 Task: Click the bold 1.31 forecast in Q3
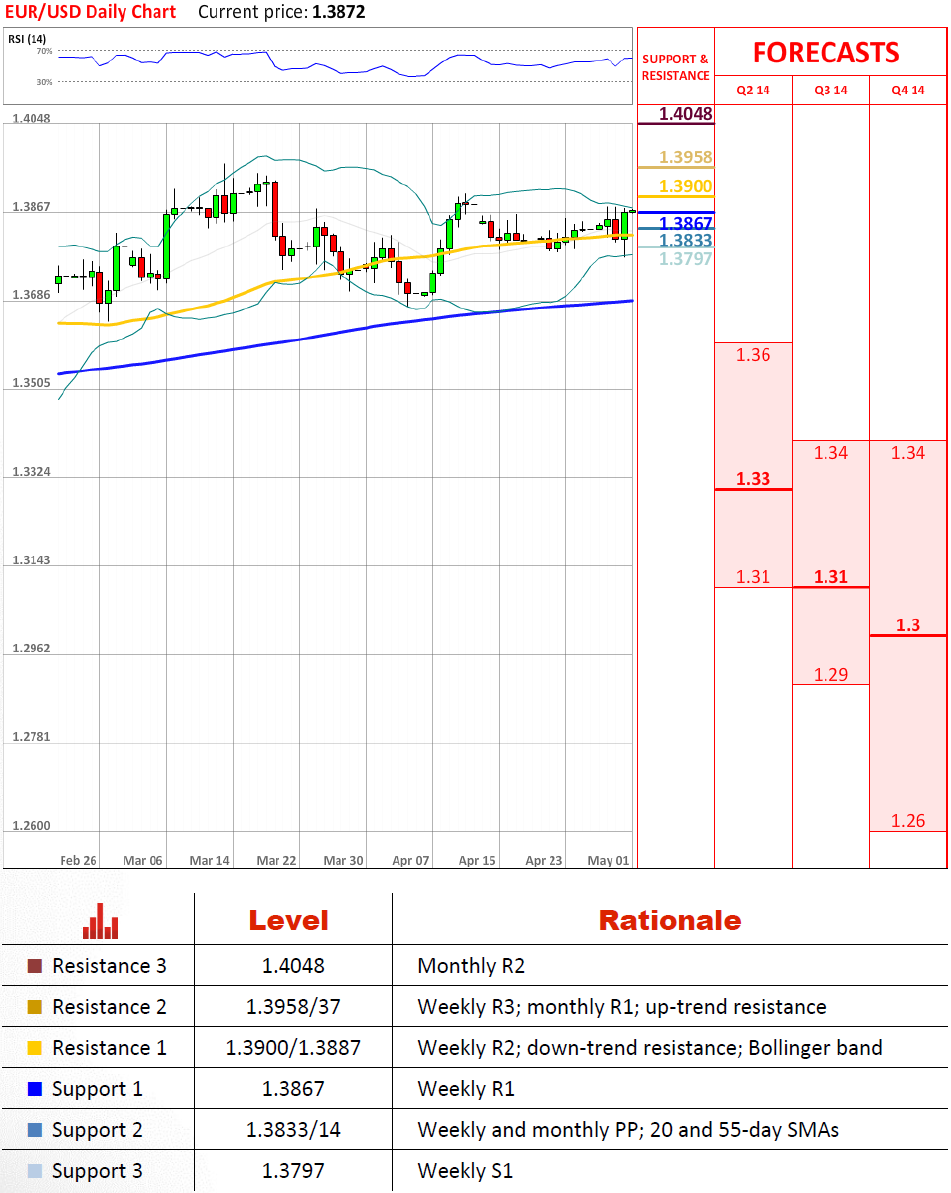click(x=831, y=577)
